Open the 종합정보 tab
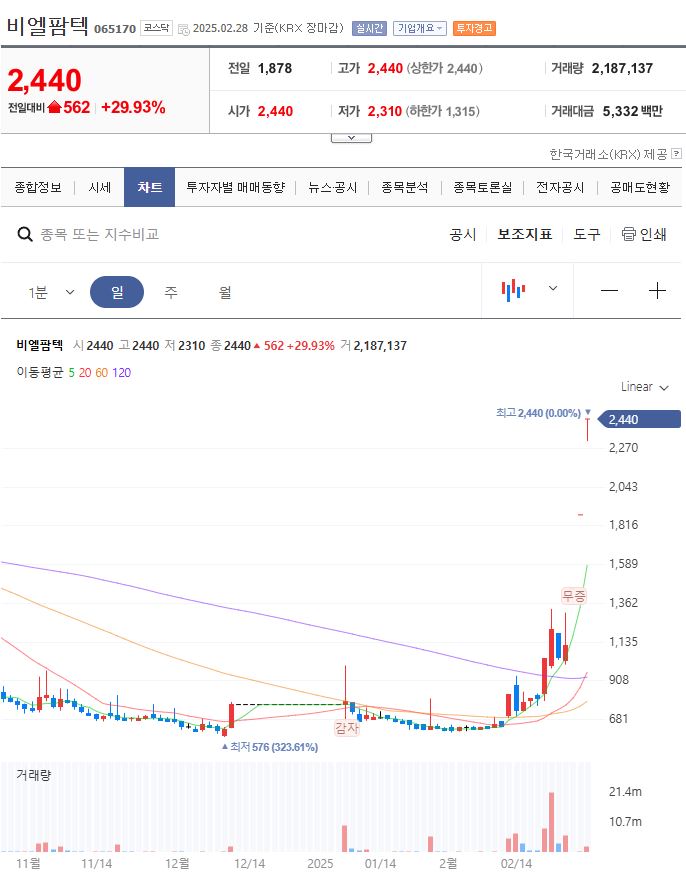686x894 pixels. point(38,187)
